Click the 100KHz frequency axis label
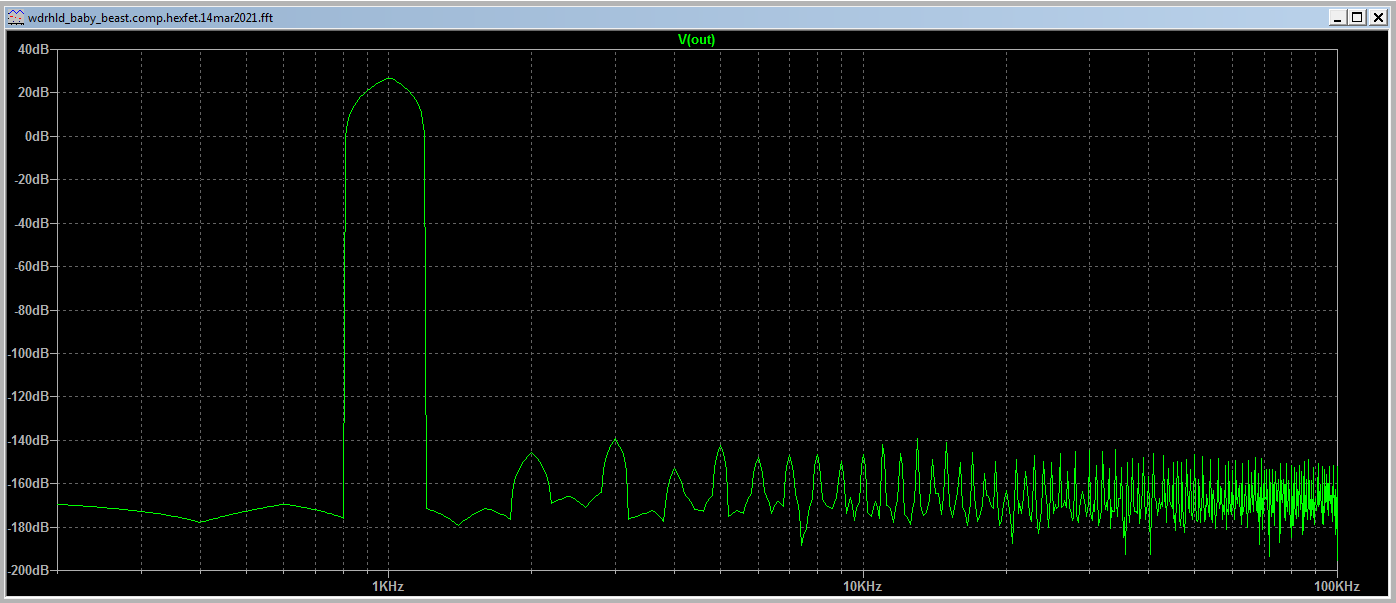 point(1336,586)
